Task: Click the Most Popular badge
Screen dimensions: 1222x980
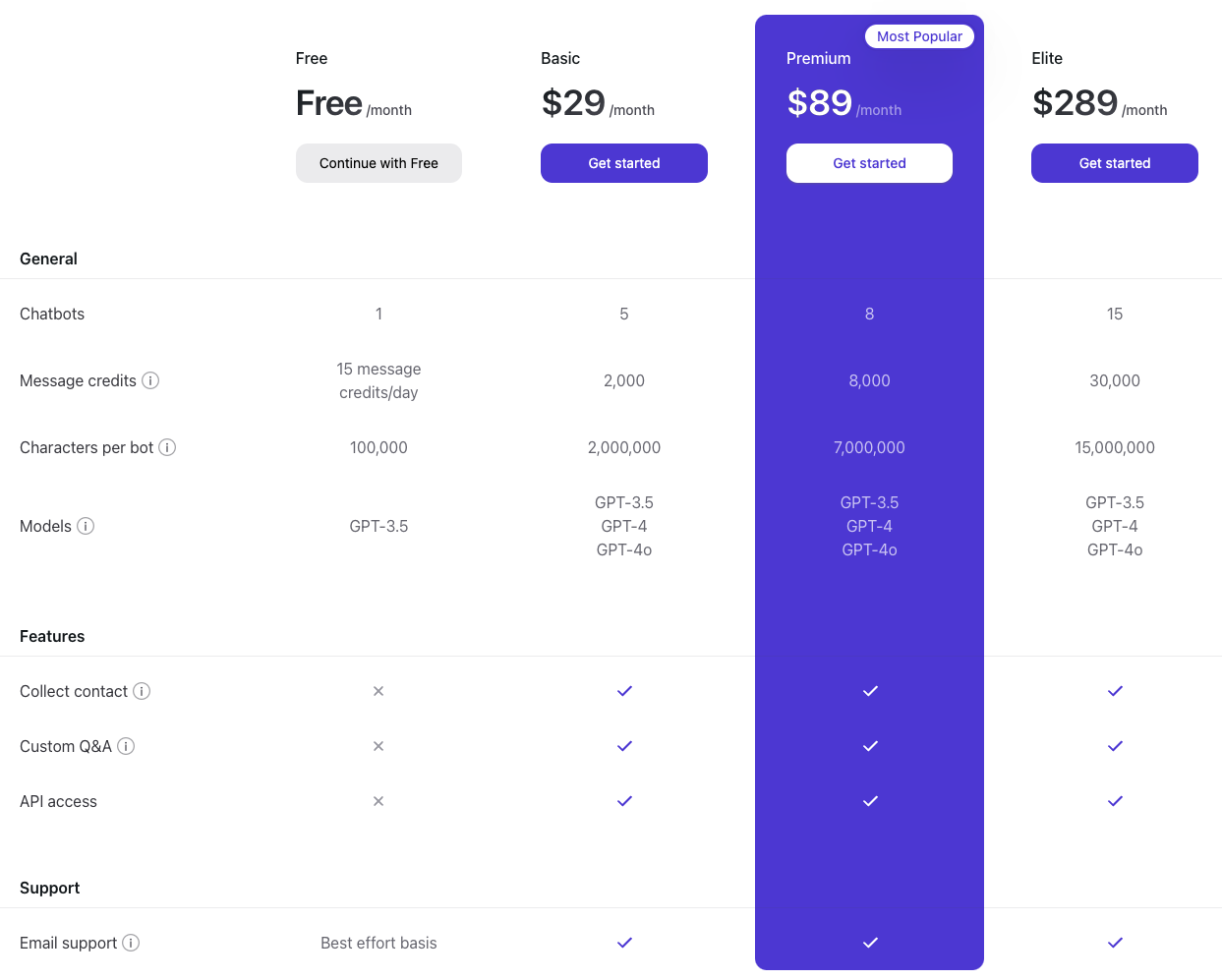Action: coord(919,36)
